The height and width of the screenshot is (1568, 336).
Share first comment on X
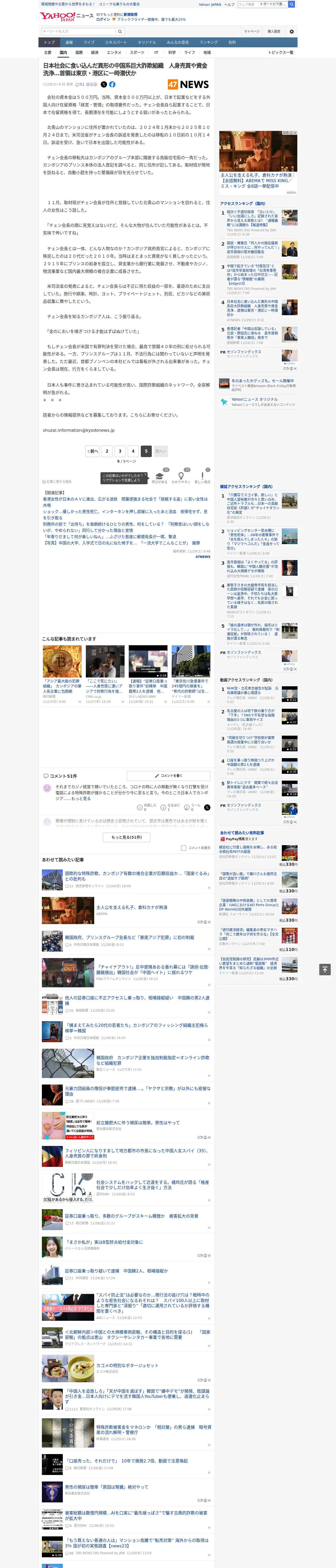coord(207,807)
